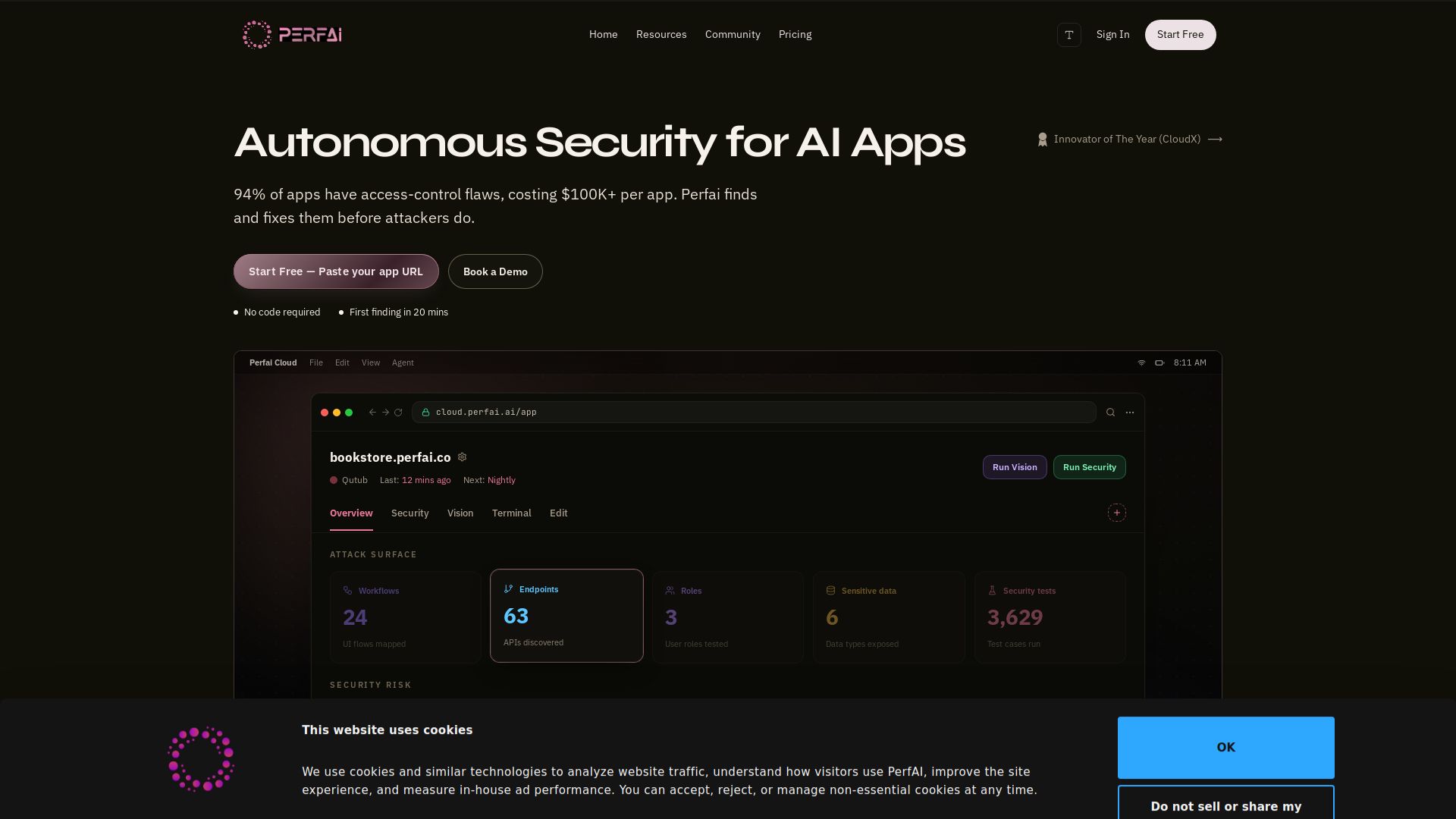This screenshot has height=819, width=1456.
Task: Click the Endpoints branch icon
Action: coord(508,589)
